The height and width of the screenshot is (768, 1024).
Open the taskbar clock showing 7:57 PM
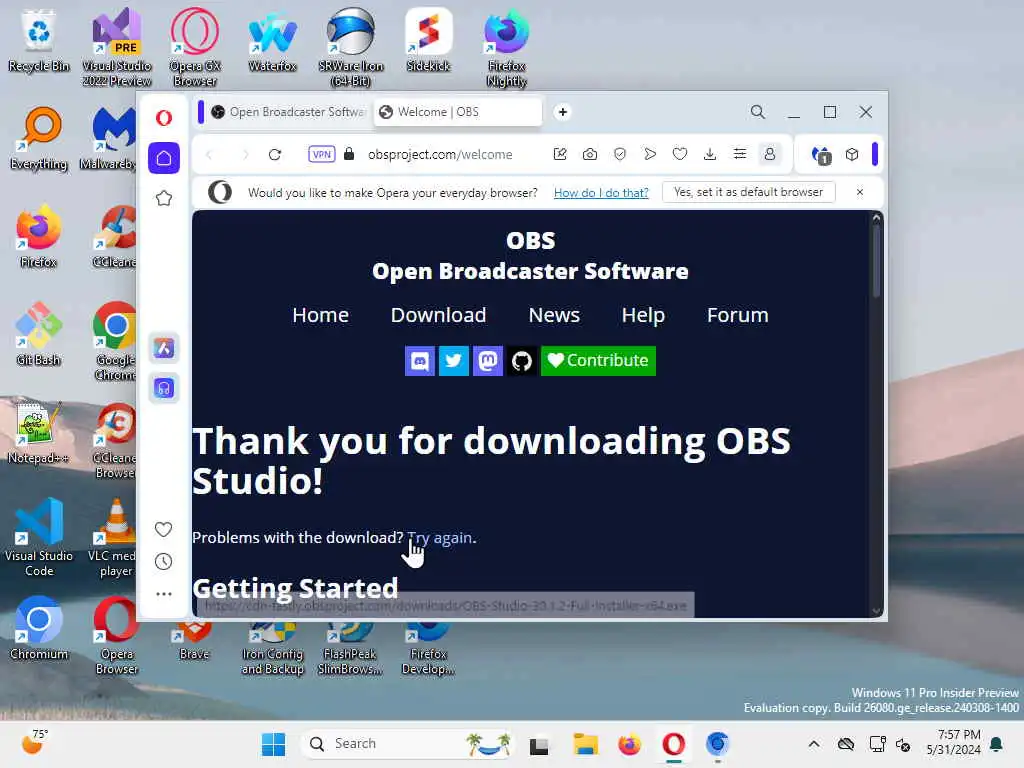tap(953, 743)
